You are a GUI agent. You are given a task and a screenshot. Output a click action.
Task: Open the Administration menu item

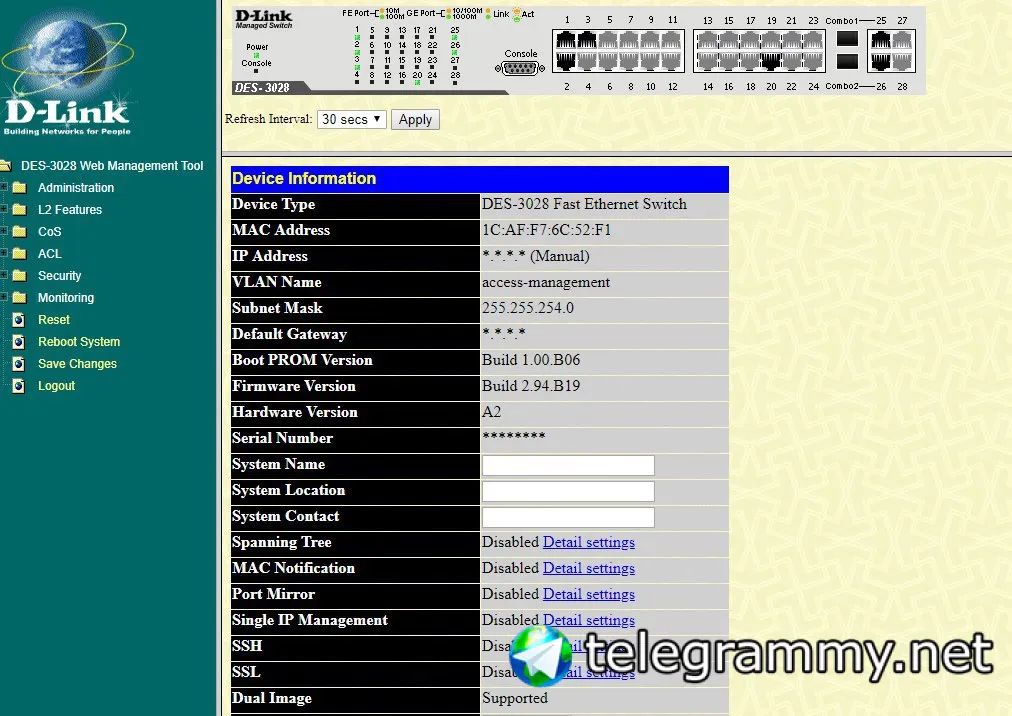[x=76, y=188]
